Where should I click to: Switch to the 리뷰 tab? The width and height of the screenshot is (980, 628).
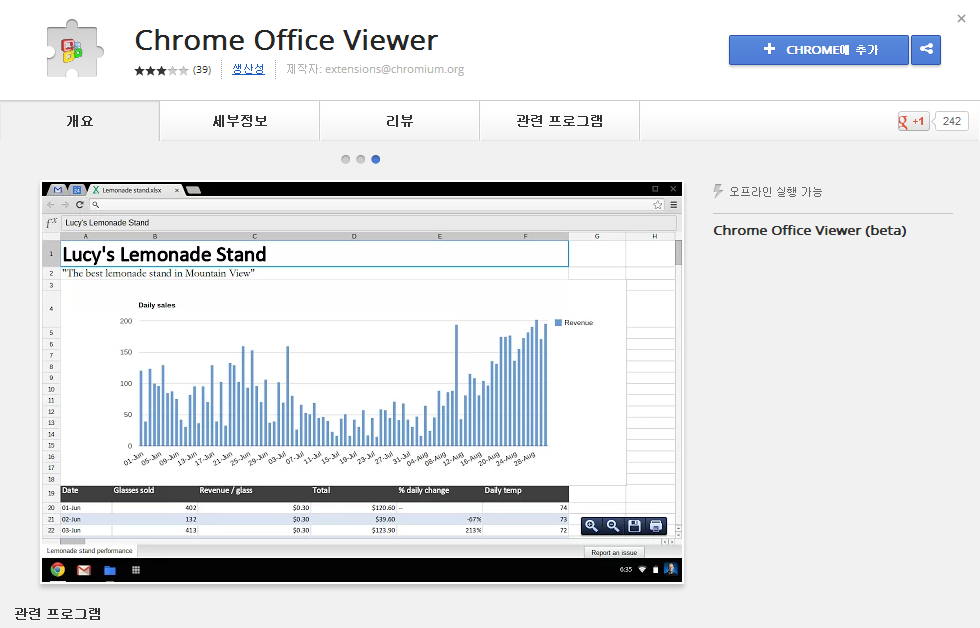(x=400, y=121)
